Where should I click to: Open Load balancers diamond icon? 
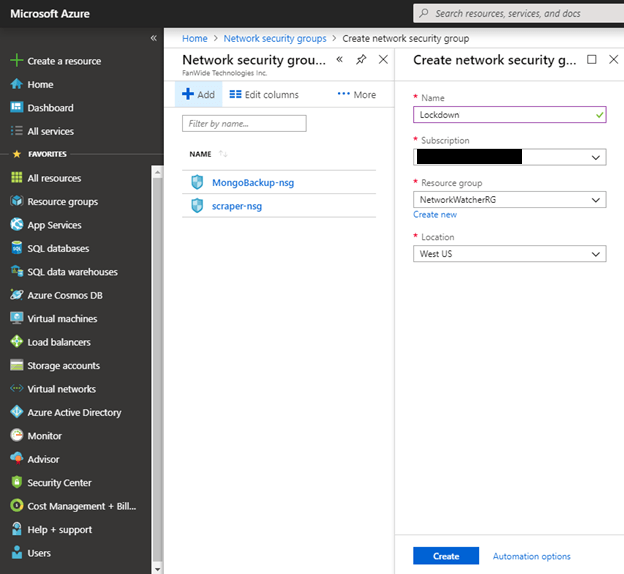17,342
